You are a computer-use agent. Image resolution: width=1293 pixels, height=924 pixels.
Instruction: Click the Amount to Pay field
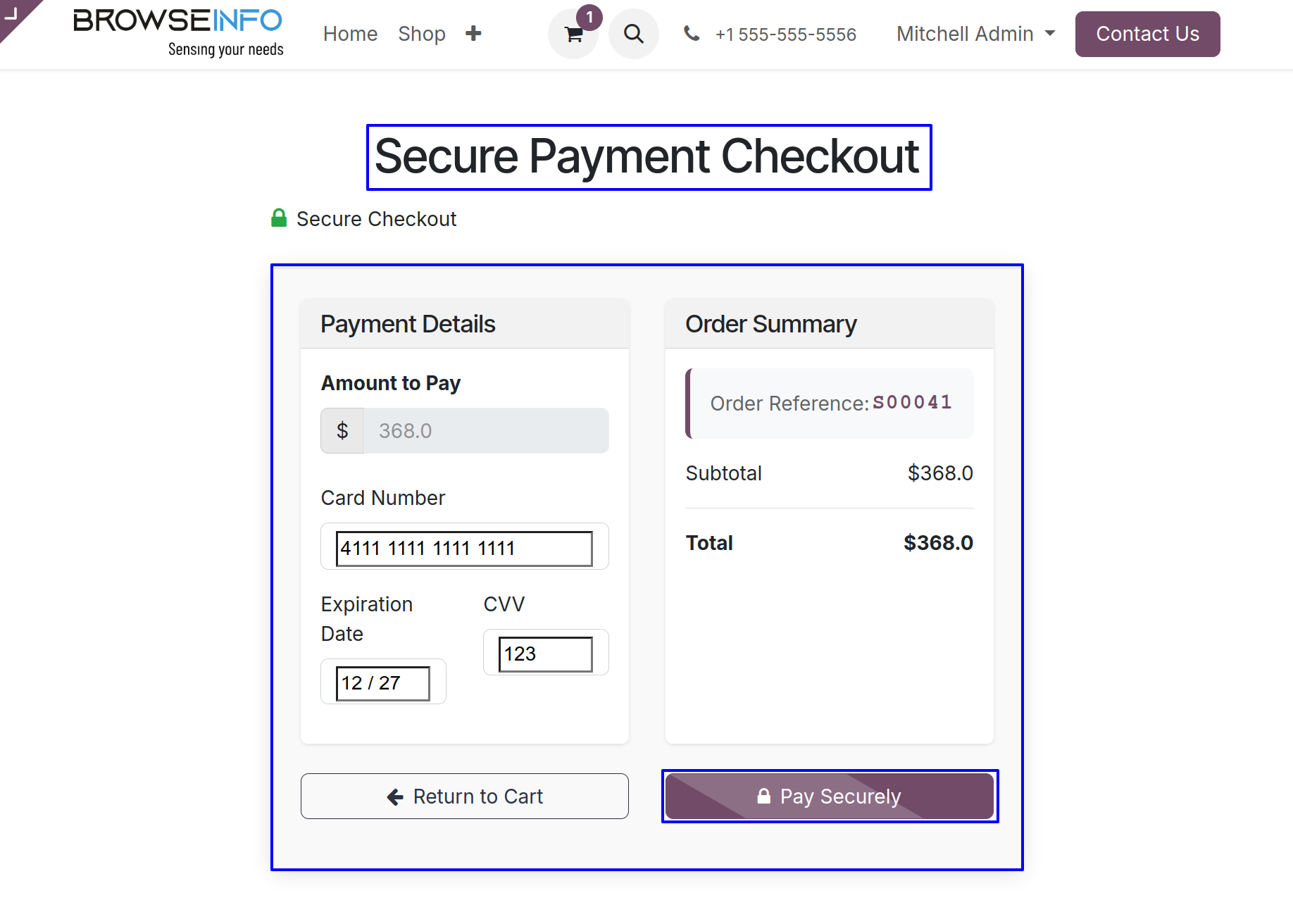point(486,430)
